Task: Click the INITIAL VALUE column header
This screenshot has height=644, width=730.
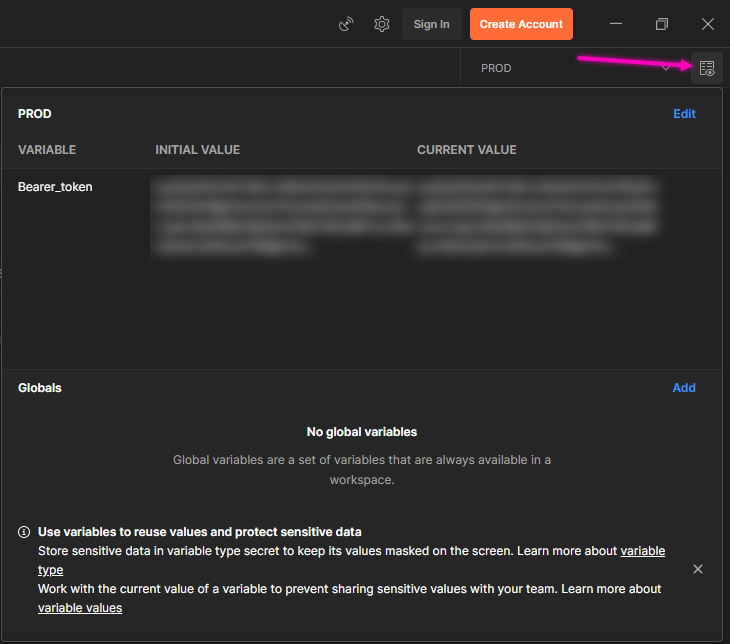Action: (x=197, y=150)
